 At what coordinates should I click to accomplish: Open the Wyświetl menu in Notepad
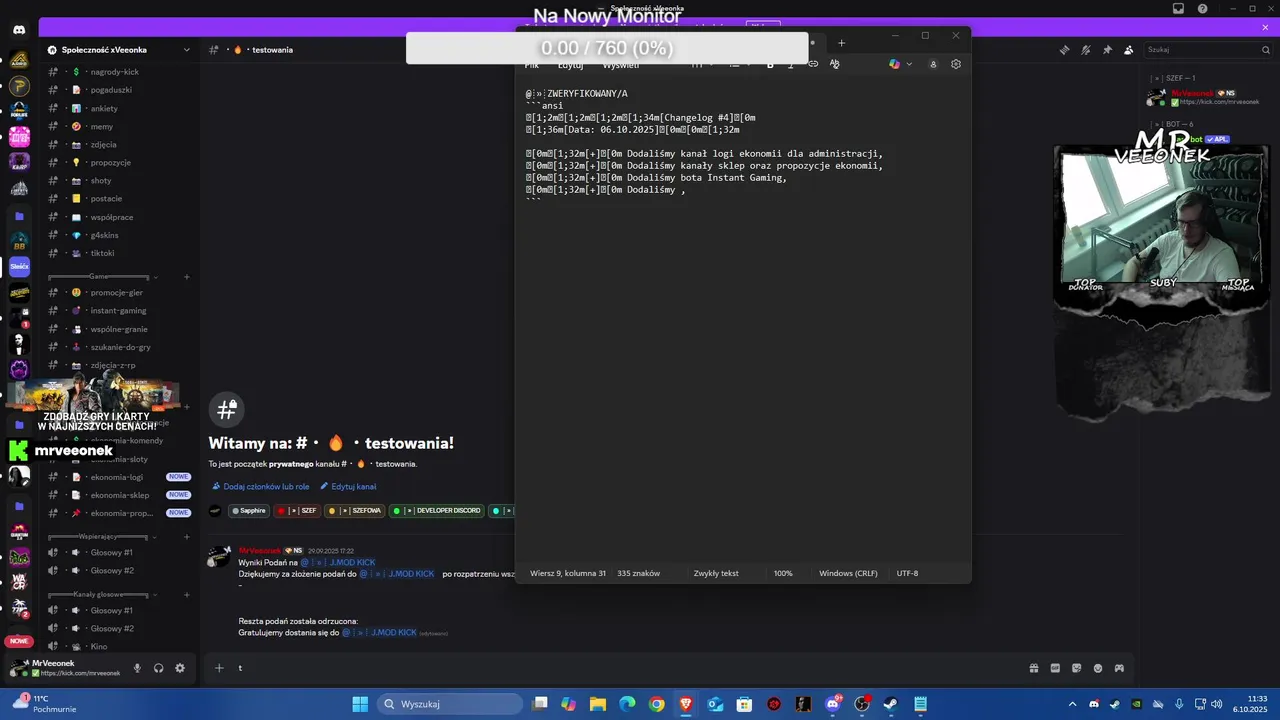621,65
